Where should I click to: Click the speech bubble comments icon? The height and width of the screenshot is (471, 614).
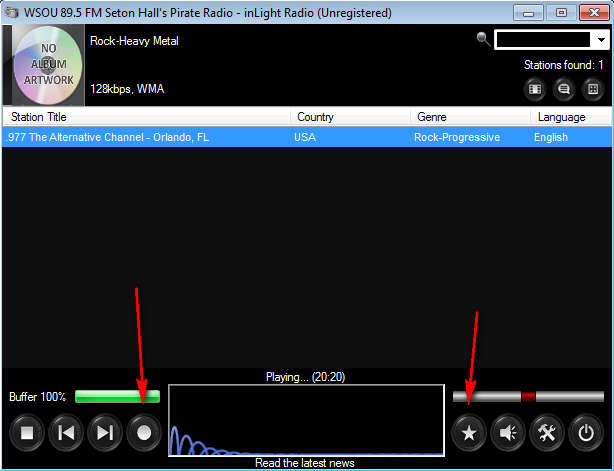[564, 88]
